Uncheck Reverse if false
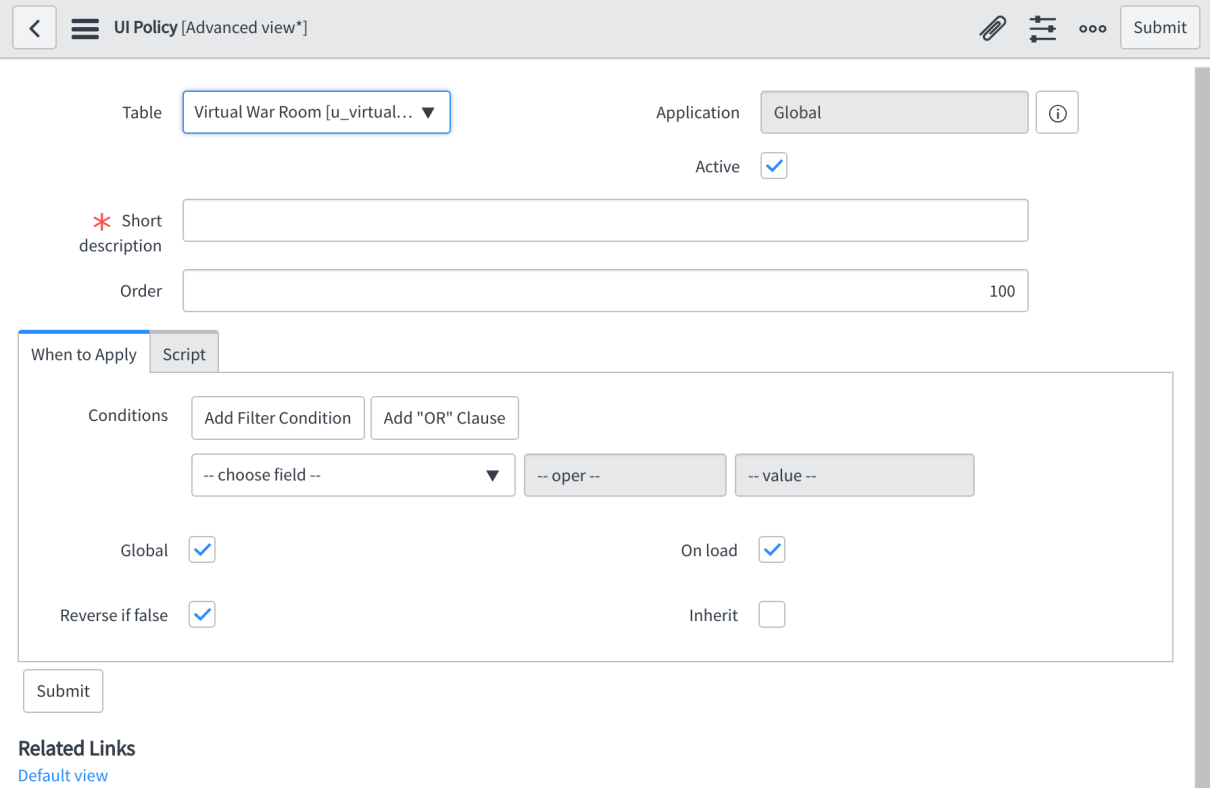 point(201,614)
